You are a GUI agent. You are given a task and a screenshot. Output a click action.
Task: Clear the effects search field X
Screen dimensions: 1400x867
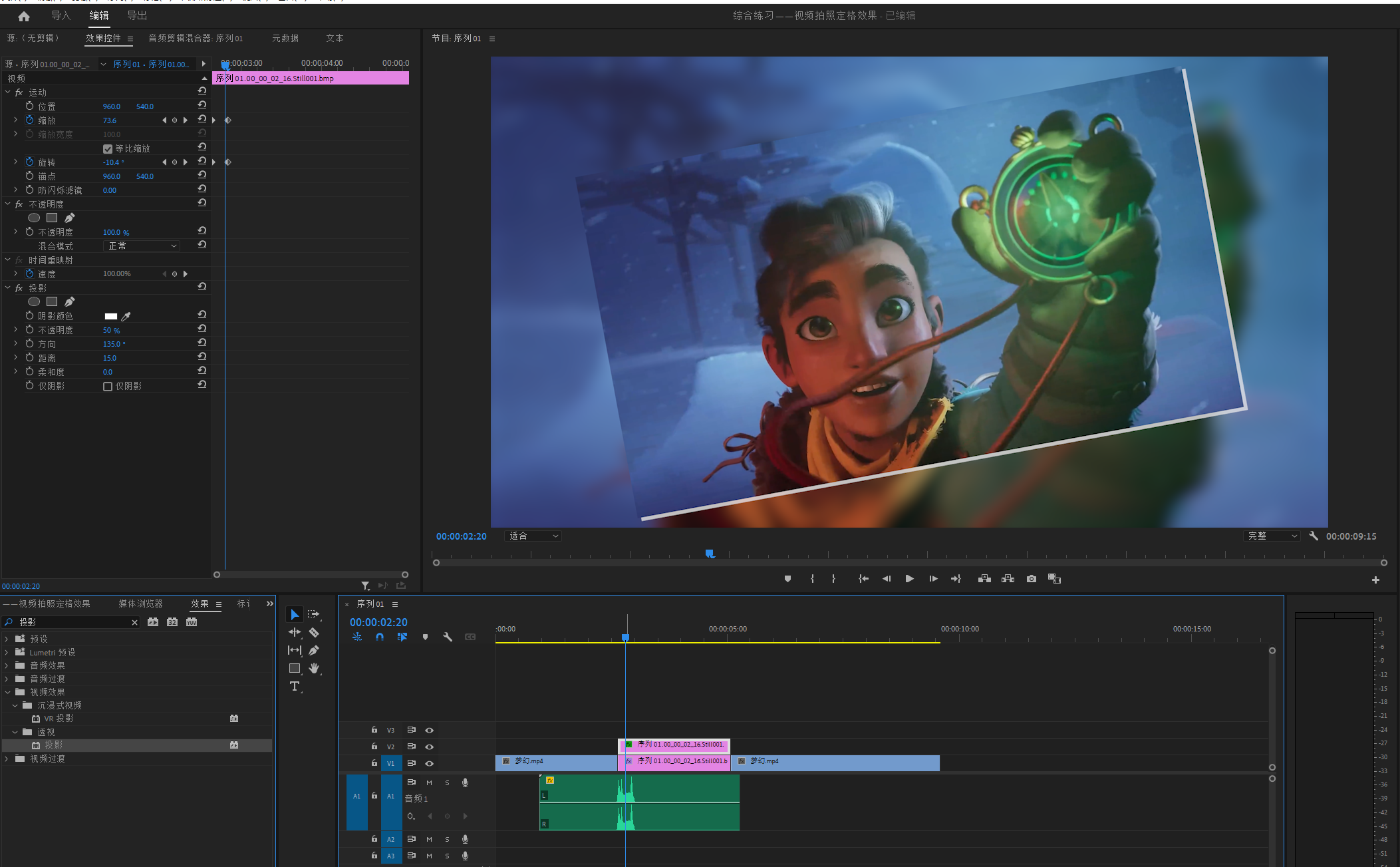[x=134, y=622]
